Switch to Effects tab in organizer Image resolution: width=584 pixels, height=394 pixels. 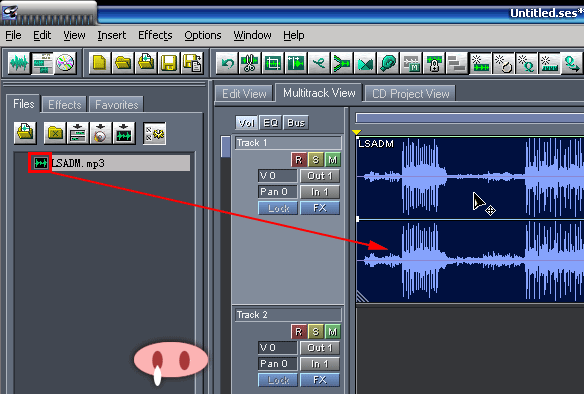[64, 105]
